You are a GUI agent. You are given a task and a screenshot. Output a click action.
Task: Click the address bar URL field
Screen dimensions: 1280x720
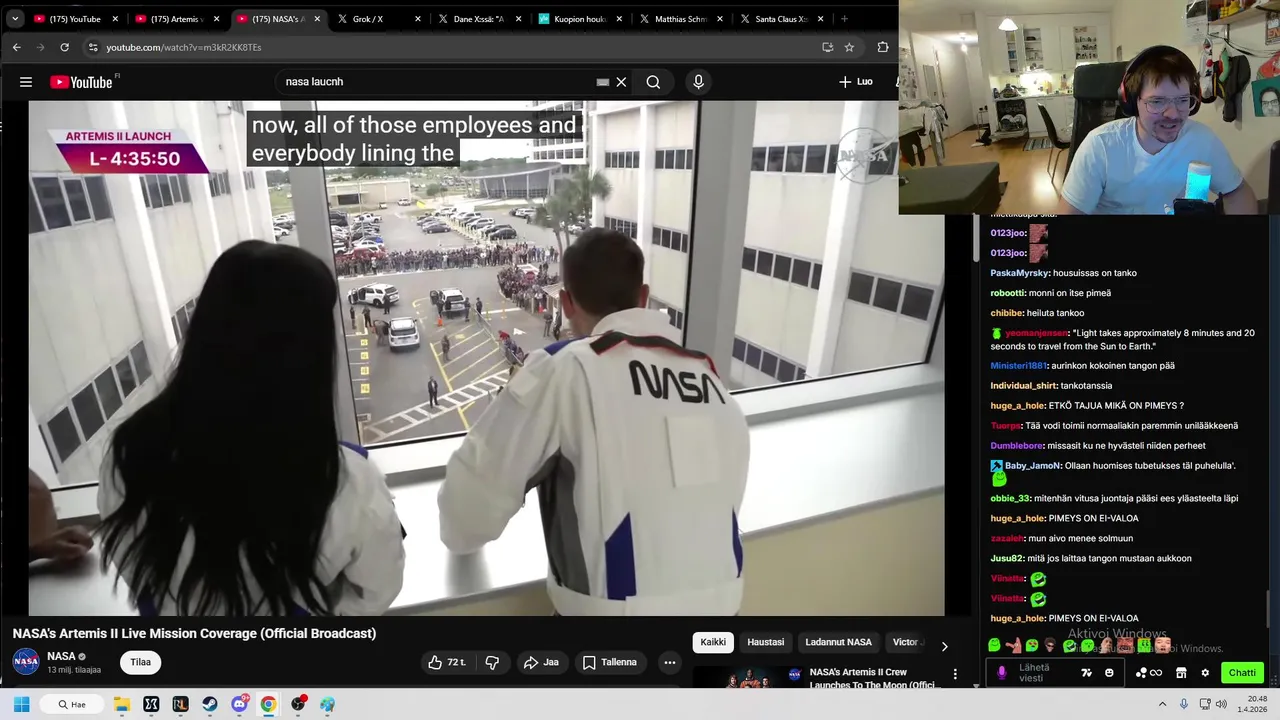coord(472,47)
